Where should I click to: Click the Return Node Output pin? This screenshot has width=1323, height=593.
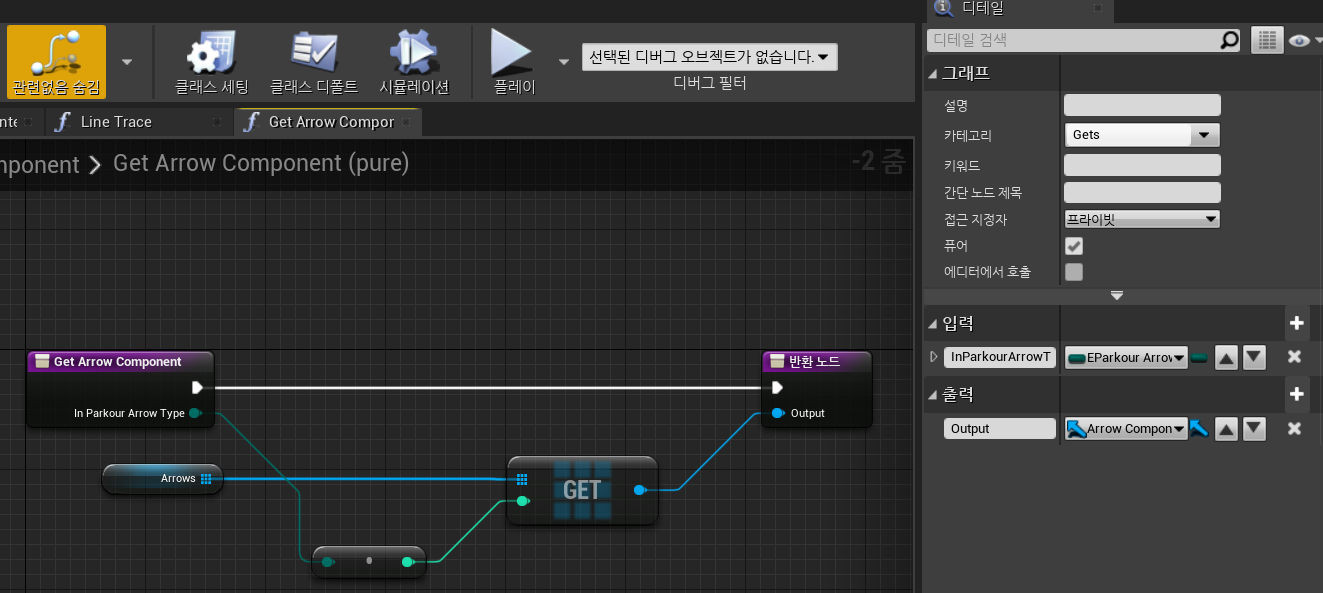pyautogui.click(x=778, y=413)
